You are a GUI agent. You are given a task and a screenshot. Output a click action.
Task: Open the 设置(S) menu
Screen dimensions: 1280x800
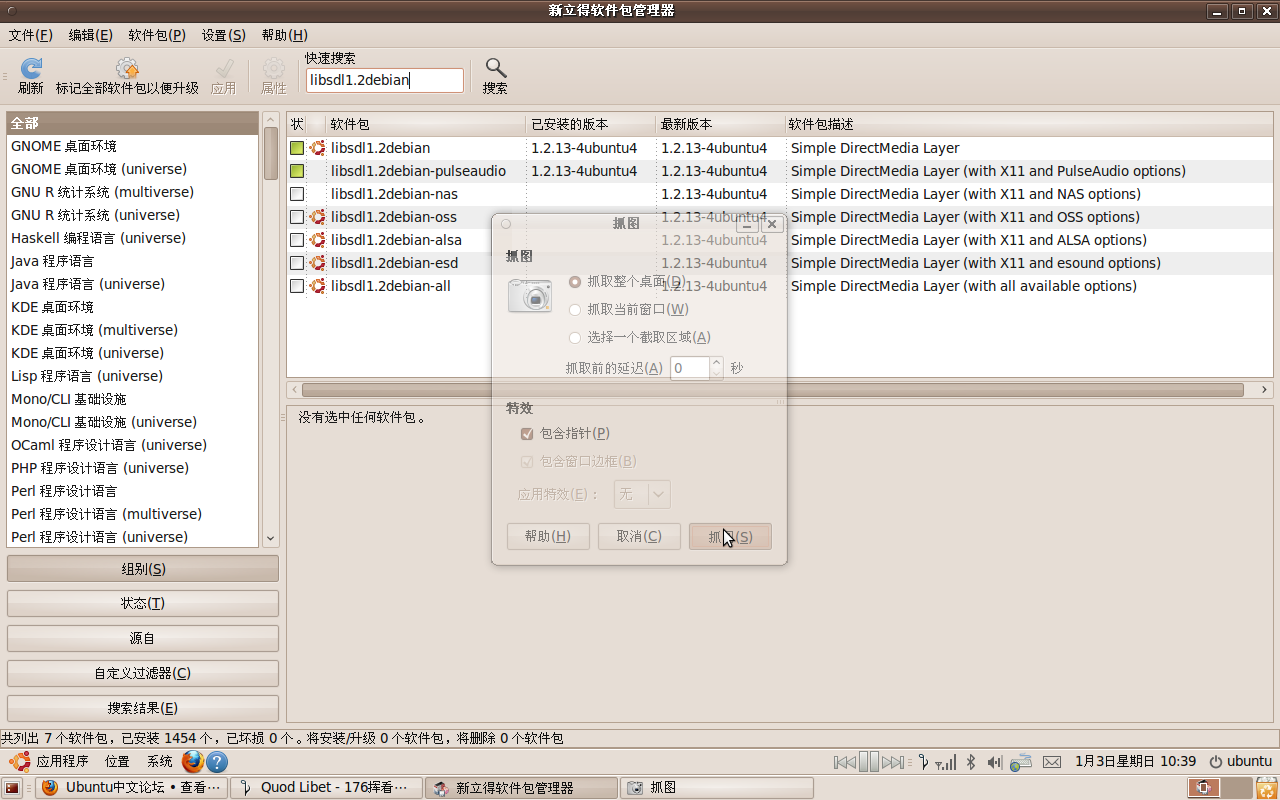pyautogui.click(x=224, y=35)
